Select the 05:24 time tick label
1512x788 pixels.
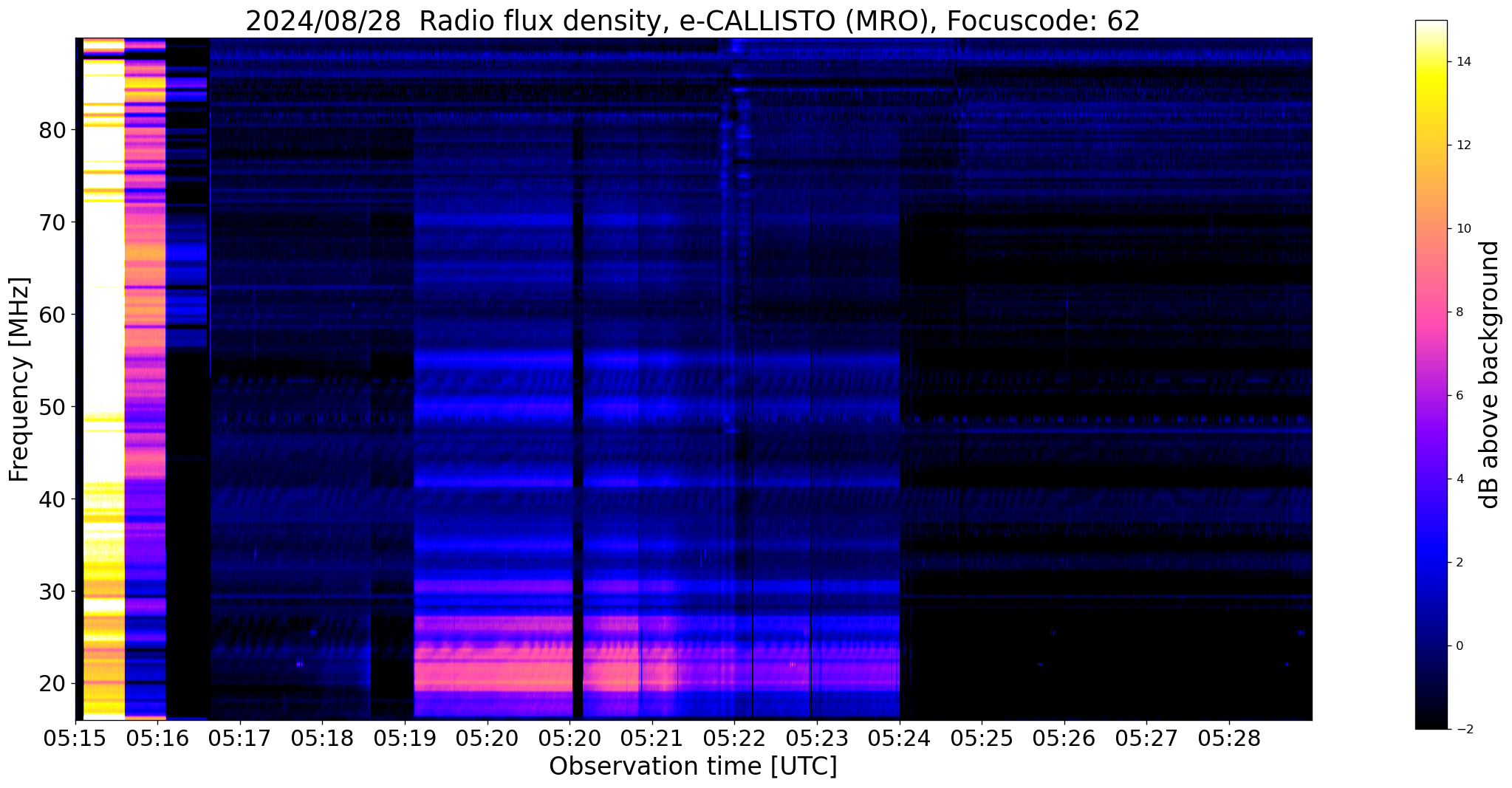pyautogui.click(x=900, y=738)
